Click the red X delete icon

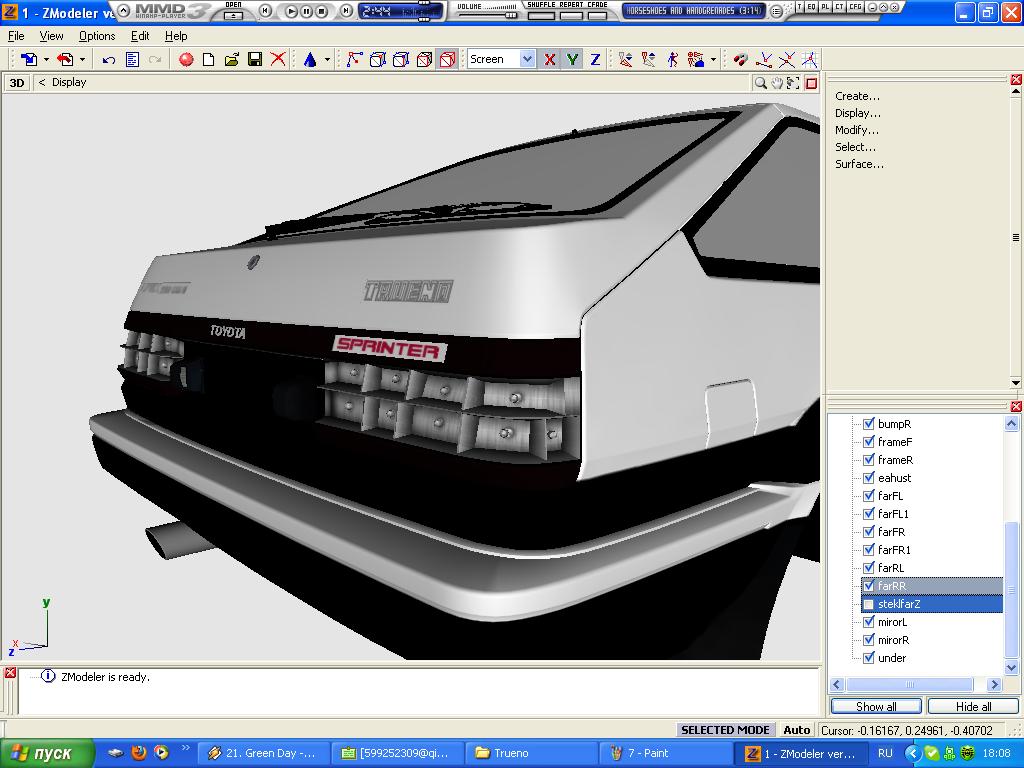pyautogui.click(x=278, y=60)
